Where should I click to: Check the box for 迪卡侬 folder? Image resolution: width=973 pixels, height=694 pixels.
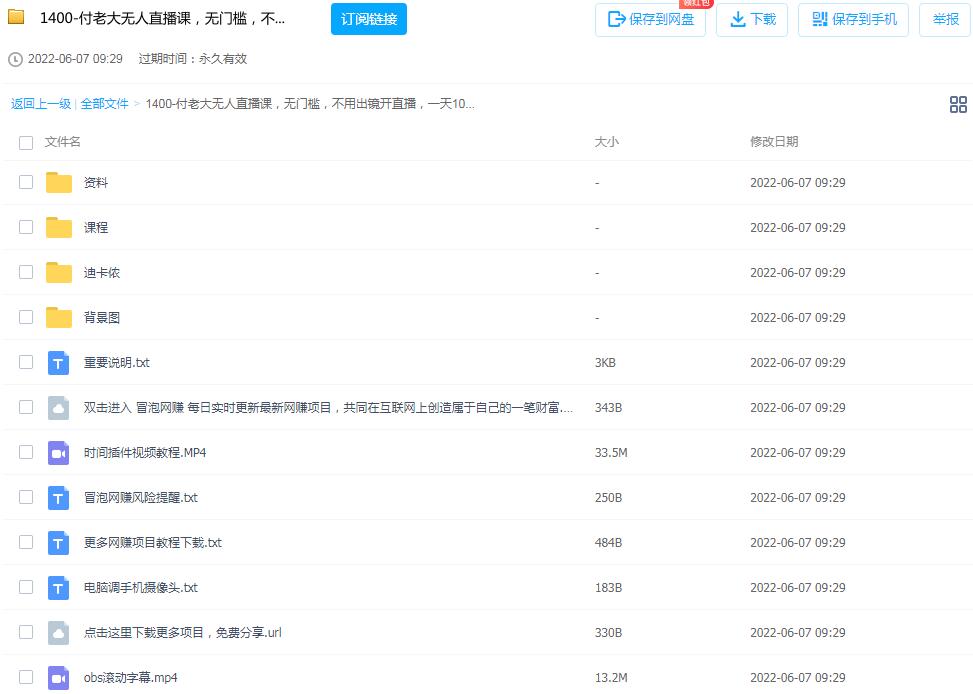[26, 272]
